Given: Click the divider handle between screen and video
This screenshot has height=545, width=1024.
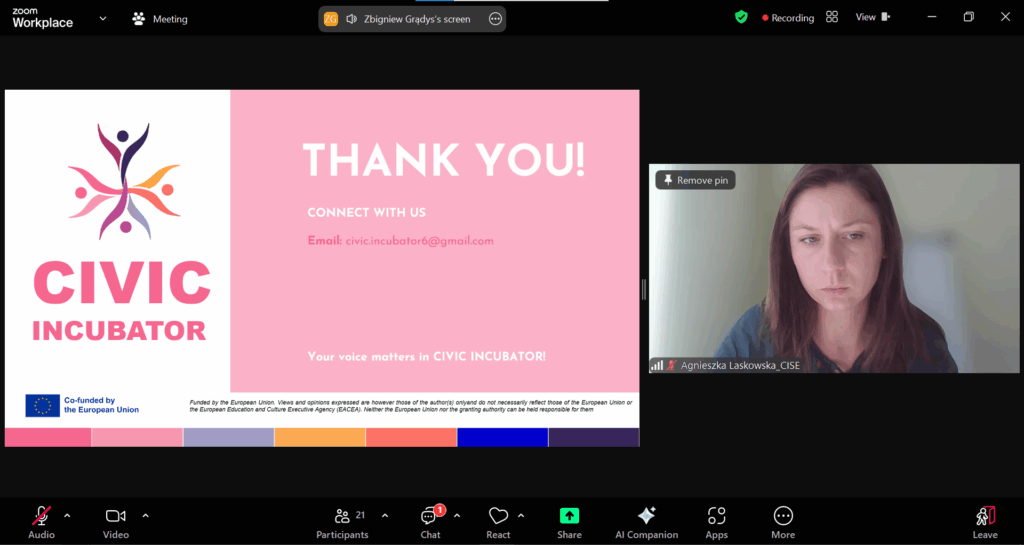Looking at the screenshot, I should (x=644, y=289).
